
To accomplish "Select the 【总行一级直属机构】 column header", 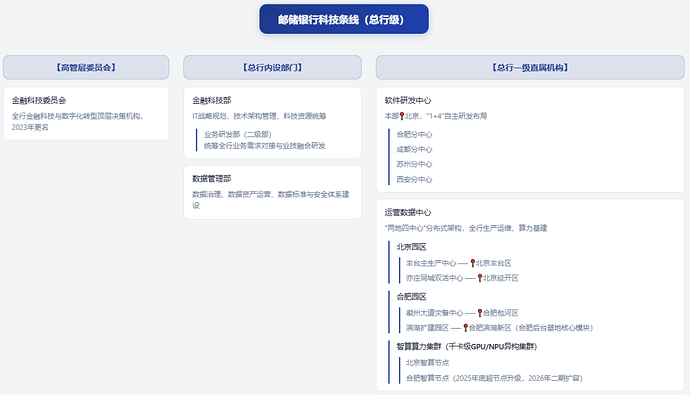I will pos(530,67).
